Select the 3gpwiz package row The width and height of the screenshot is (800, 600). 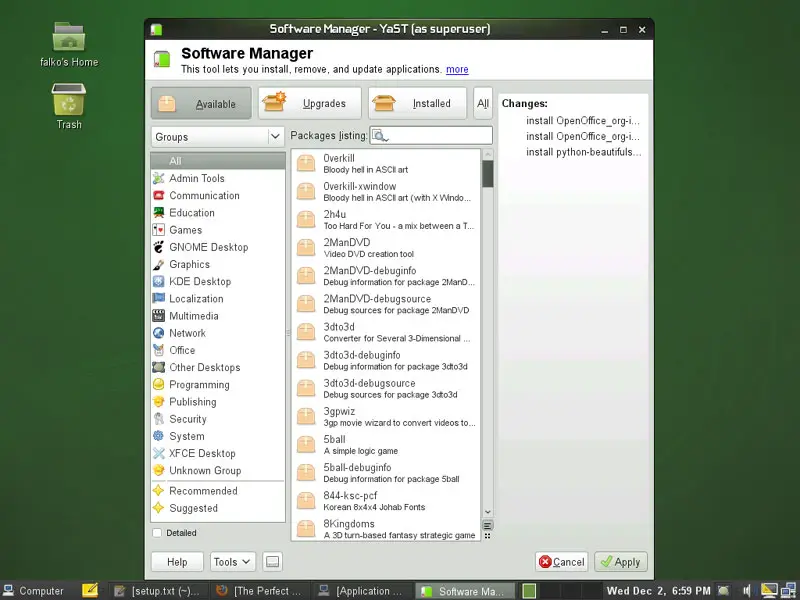[386, 416]
